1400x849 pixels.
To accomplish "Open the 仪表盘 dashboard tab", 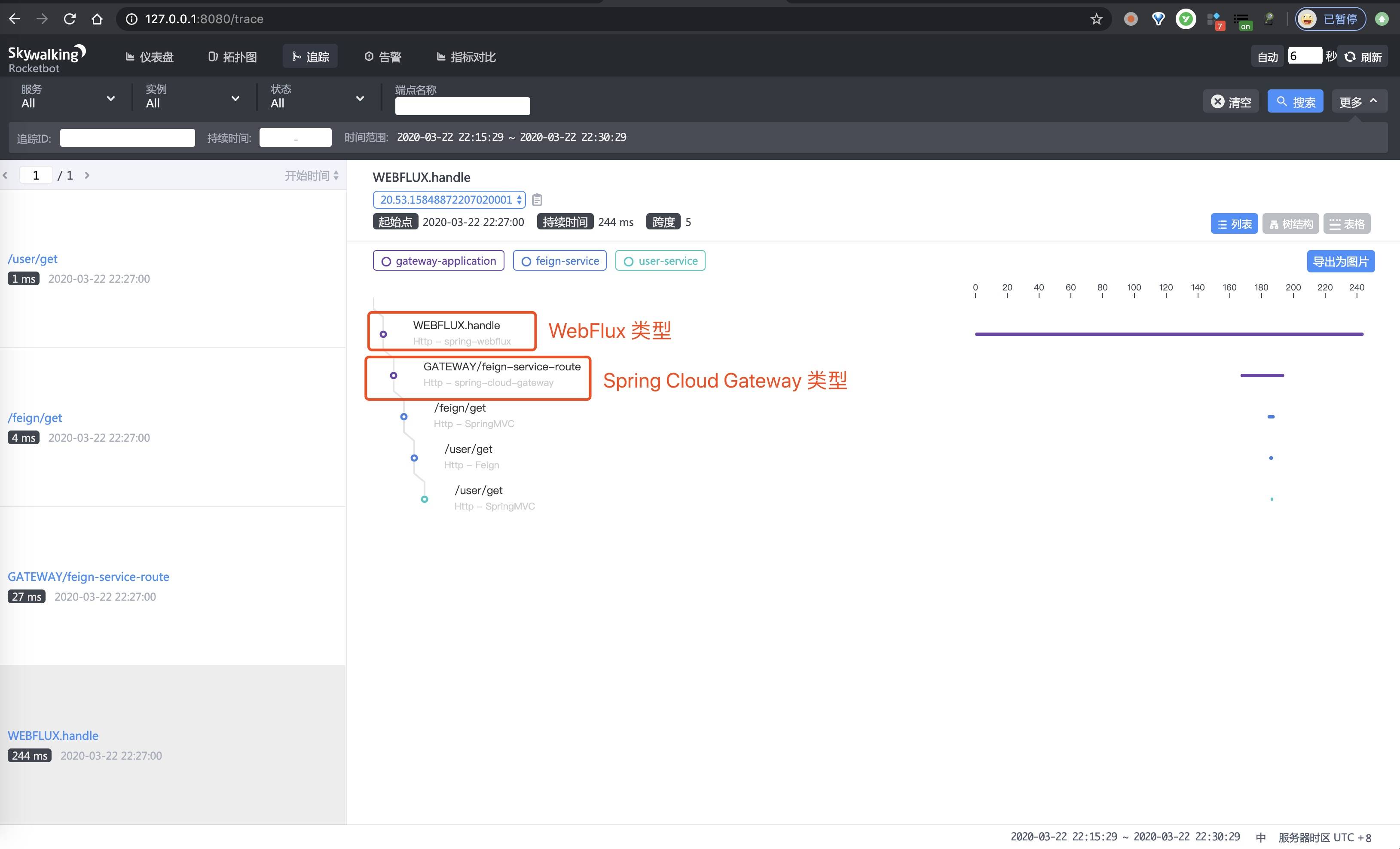I will pyautogui.click(x=149, y=57).
